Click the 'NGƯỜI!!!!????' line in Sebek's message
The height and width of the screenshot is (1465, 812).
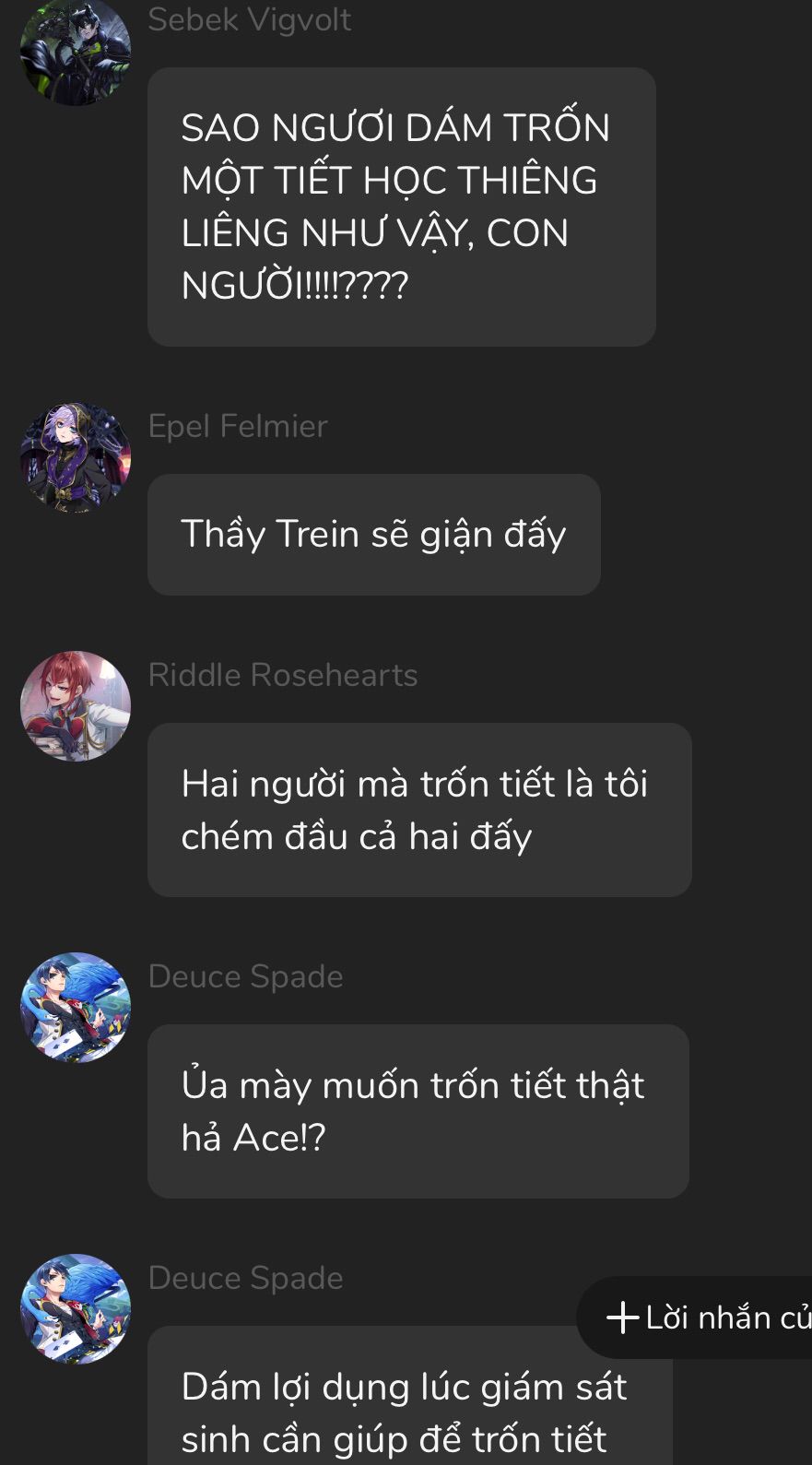tap(295, 286)
